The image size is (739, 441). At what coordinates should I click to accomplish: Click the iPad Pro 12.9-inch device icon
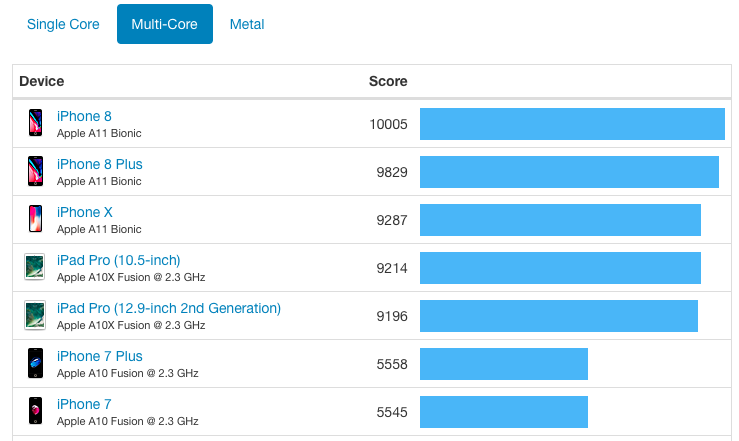pyautogui.click(x=36, y=315)
